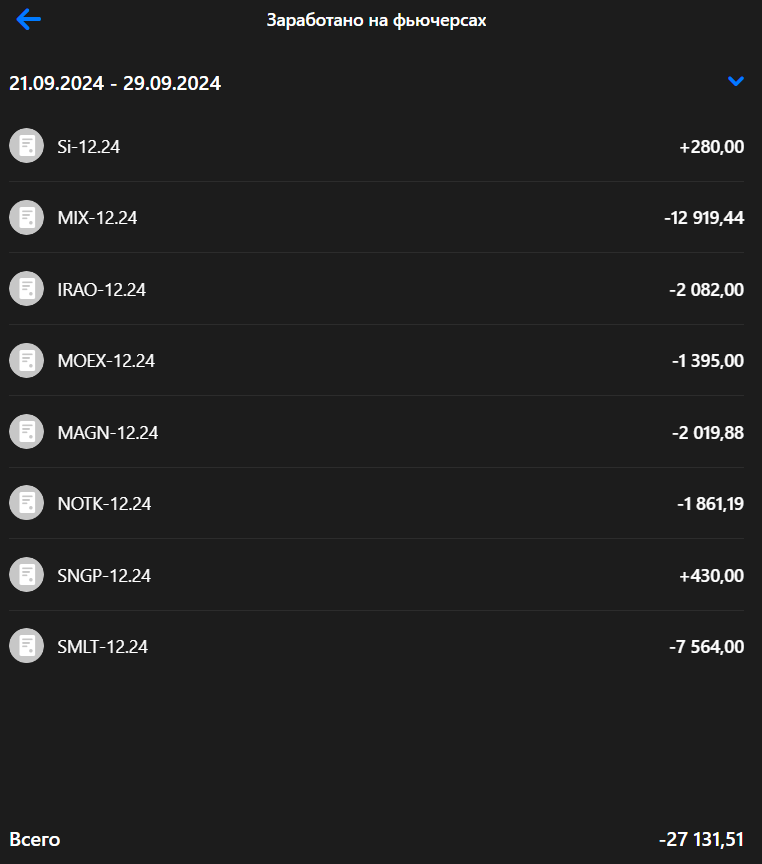Select the MOEX-12.24 label
The width and height of the screenshot is (762, 864).
(x=106, y=361)
